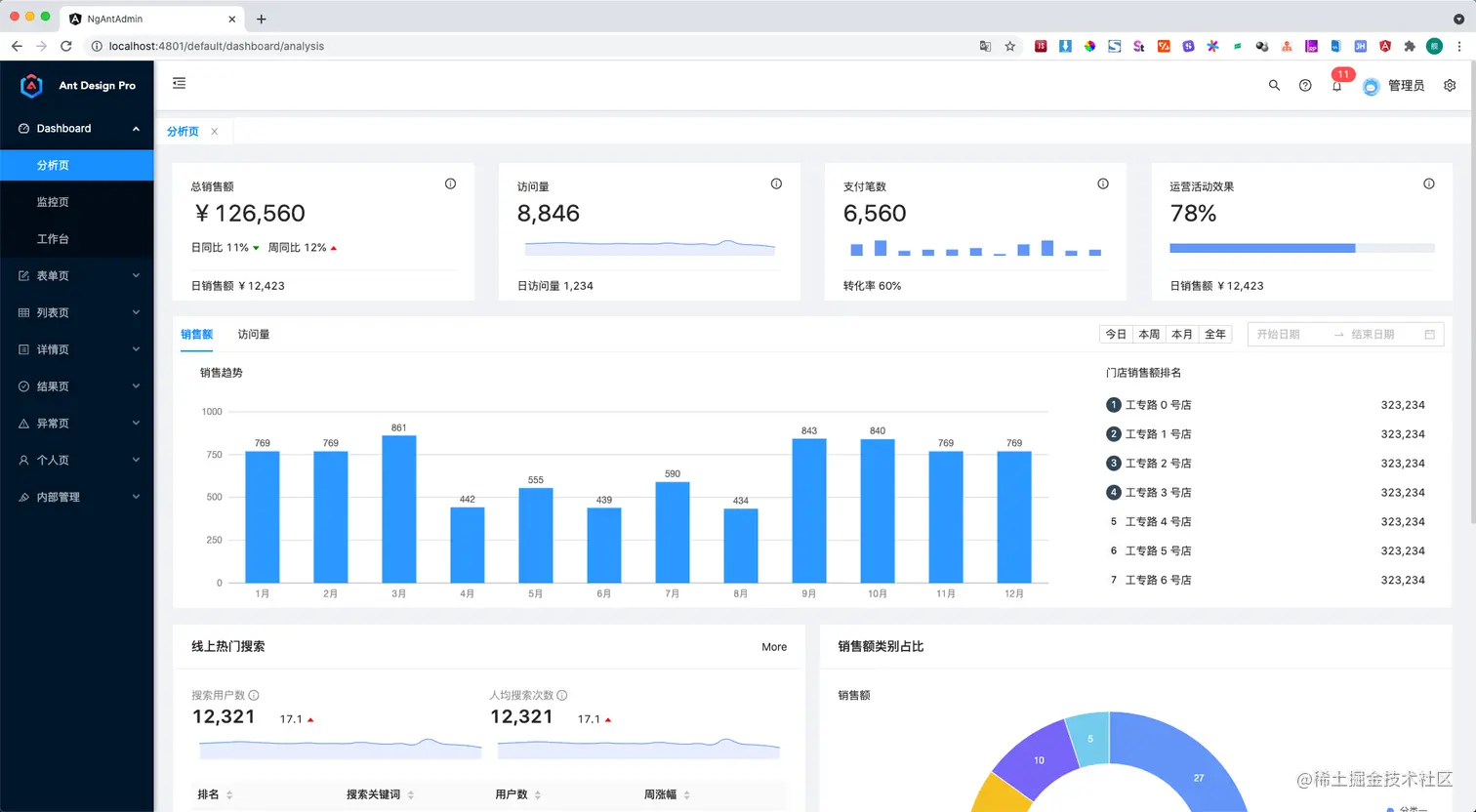Viewport: 1476px width, 812px height.
Task: Open the notification bell with badge 11
Action: point(1337,86)
